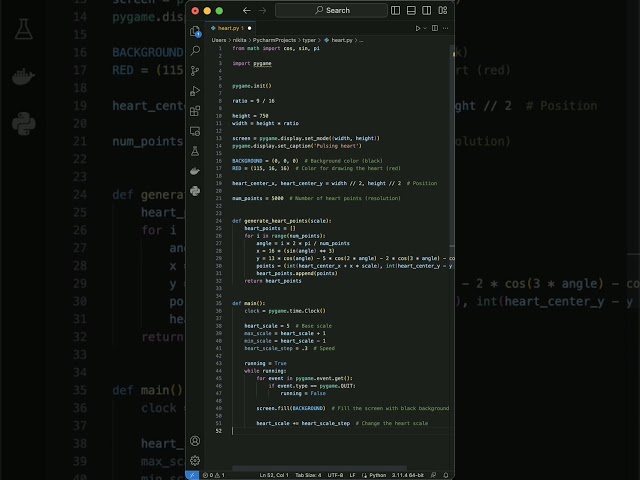
Task: Select the heart.py editor tab
Action: [230, 28]
